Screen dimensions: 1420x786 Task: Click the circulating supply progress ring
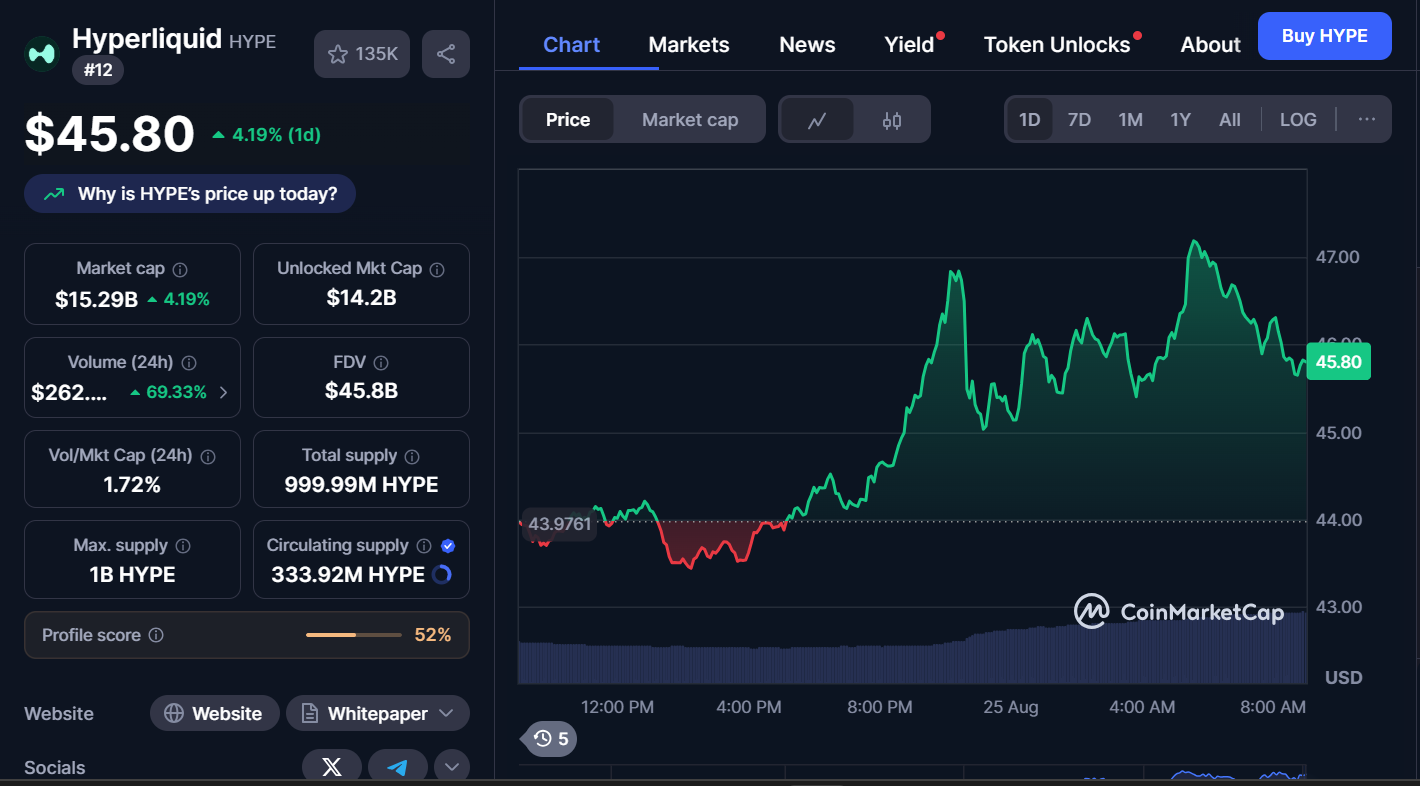click(441, 575)
